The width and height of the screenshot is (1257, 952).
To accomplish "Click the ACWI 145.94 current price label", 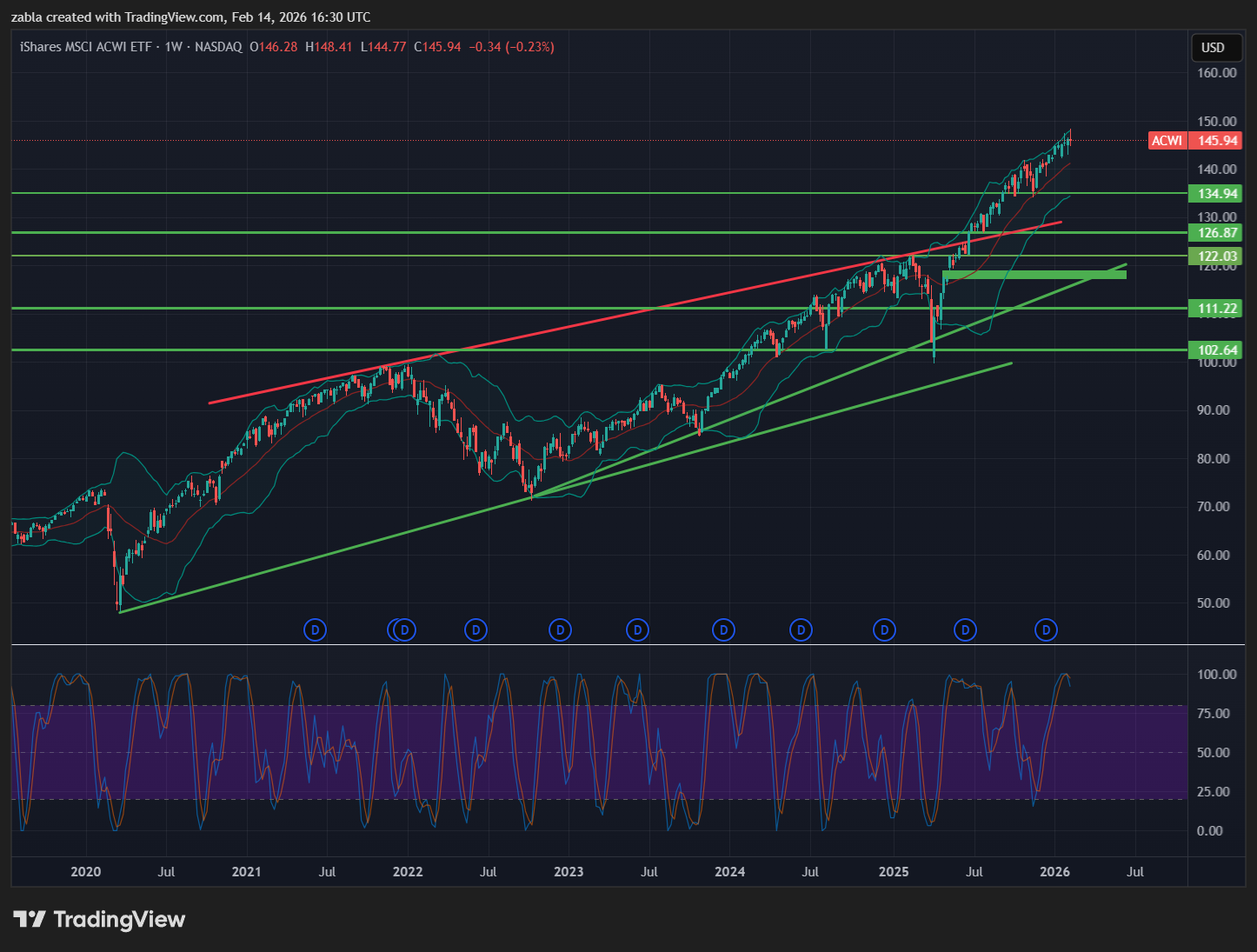I will [1195, 141].
